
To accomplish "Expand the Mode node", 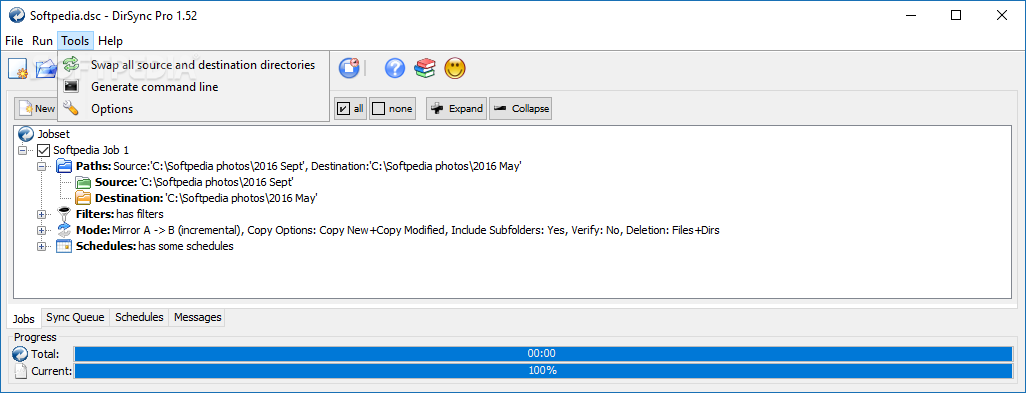I will (42, 230).
